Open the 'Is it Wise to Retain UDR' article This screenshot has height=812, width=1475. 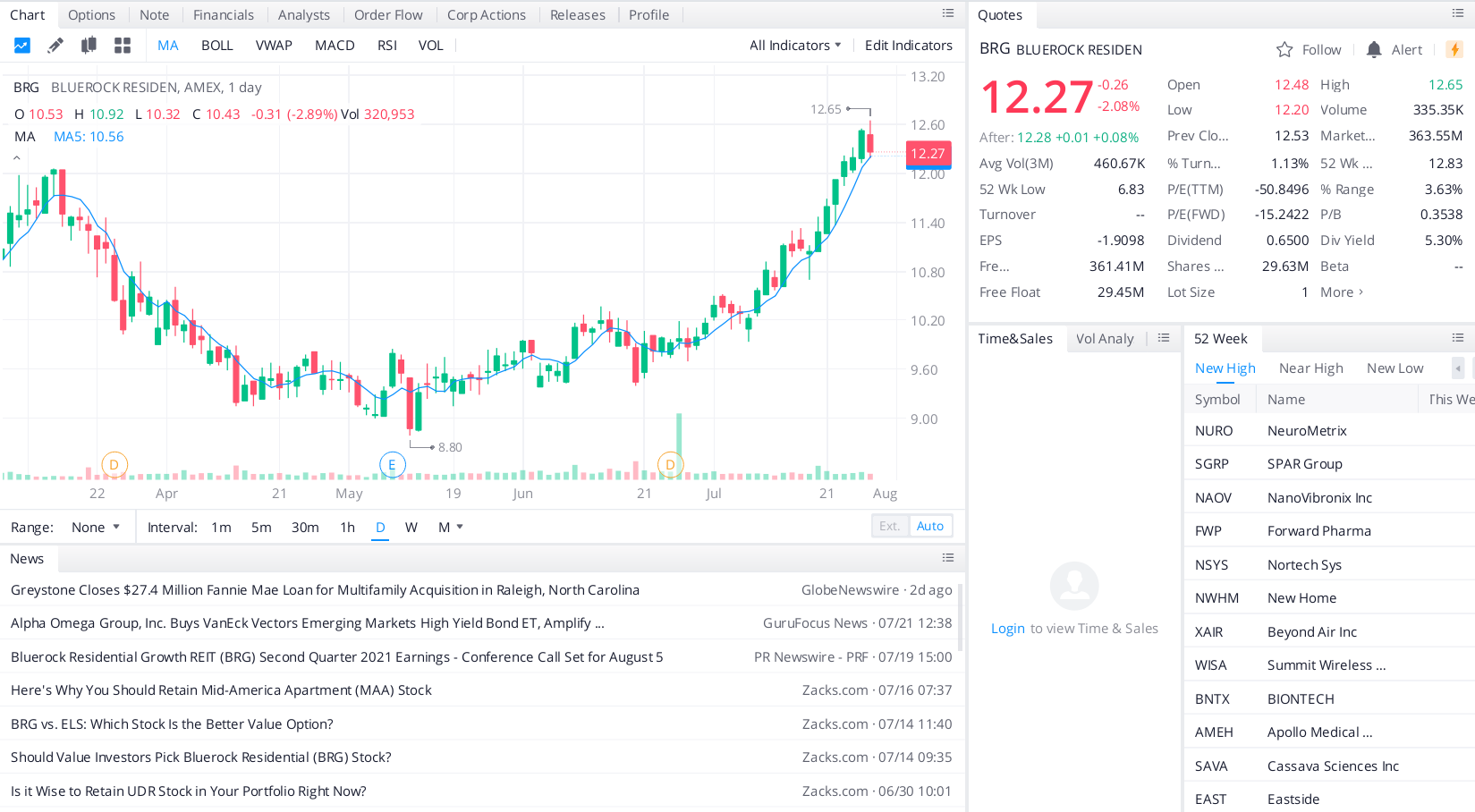tap(189, 791)
